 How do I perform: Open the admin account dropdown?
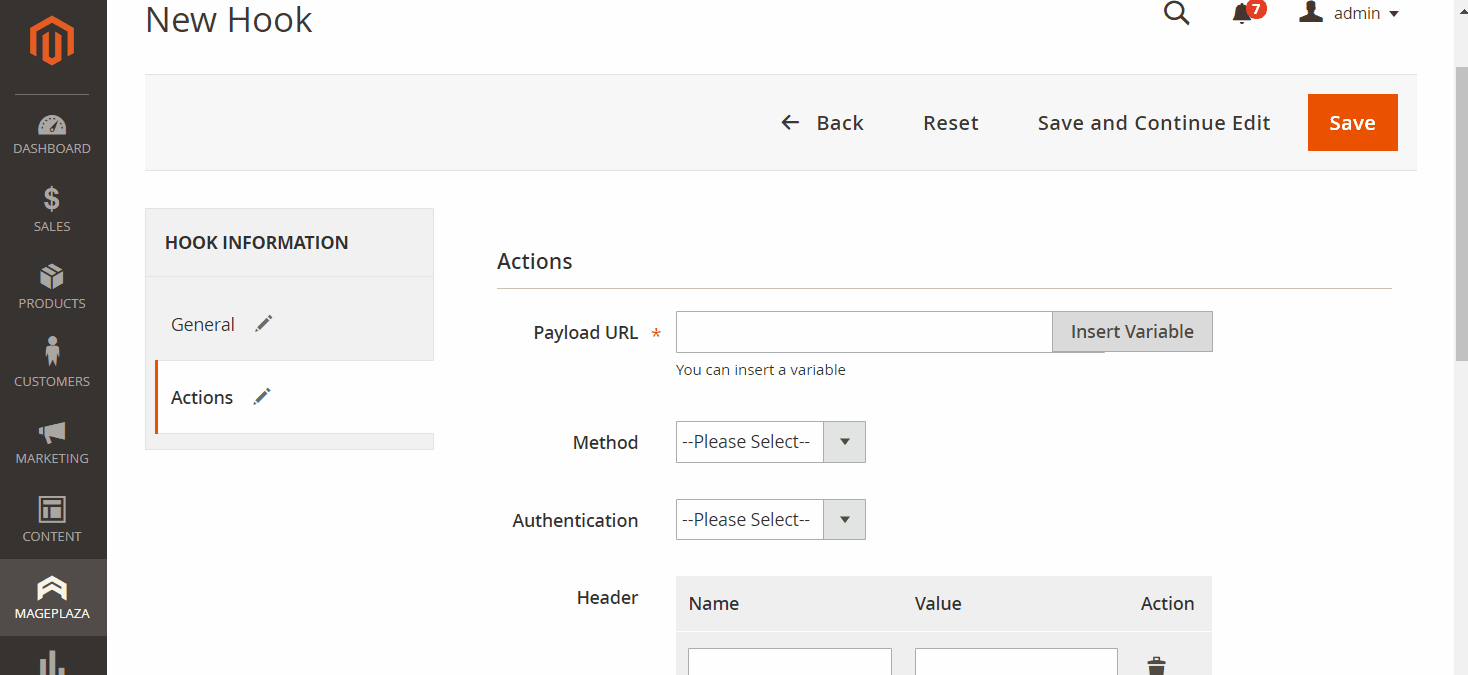tap(1350, 13)
